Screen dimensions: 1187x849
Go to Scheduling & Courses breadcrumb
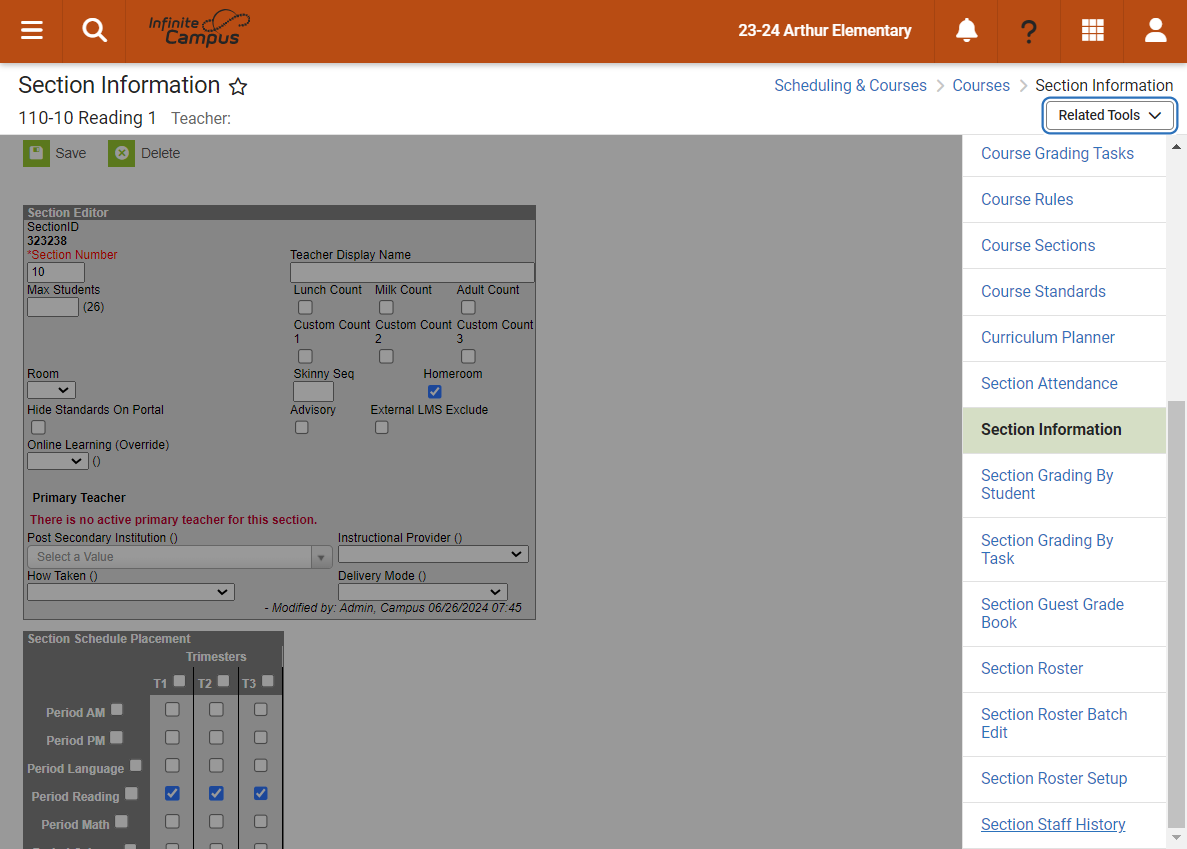850,86
